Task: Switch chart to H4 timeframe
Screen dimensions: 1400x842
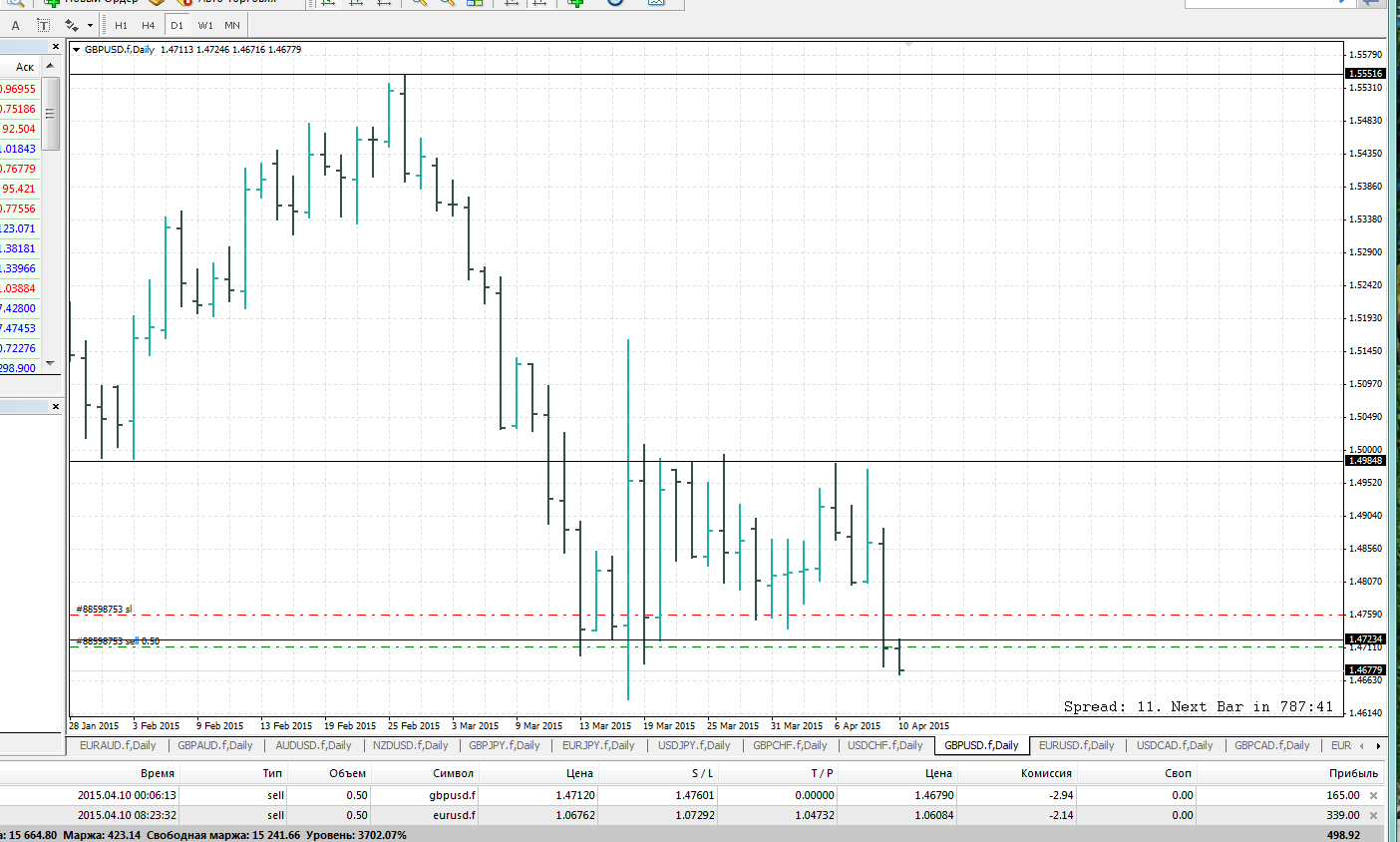Action: point(148,25)
